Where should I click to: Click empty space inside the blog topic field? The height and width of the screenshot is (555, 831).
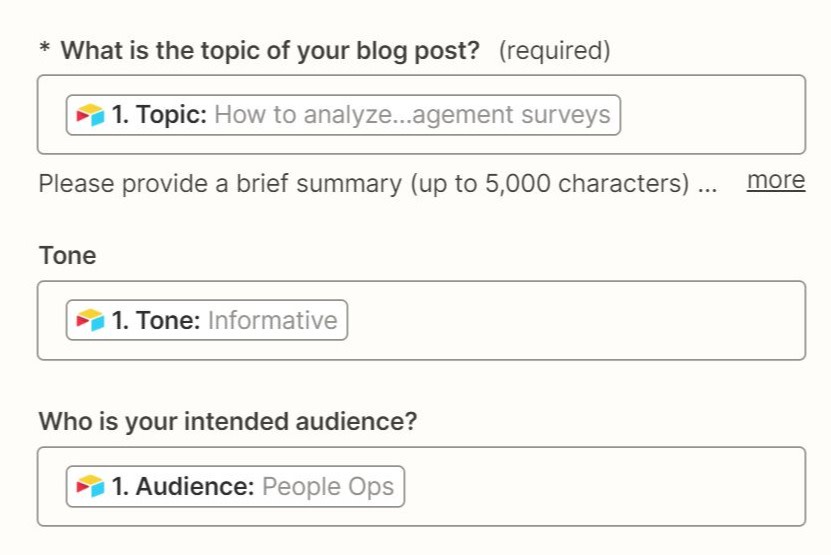tap(710, 115)
